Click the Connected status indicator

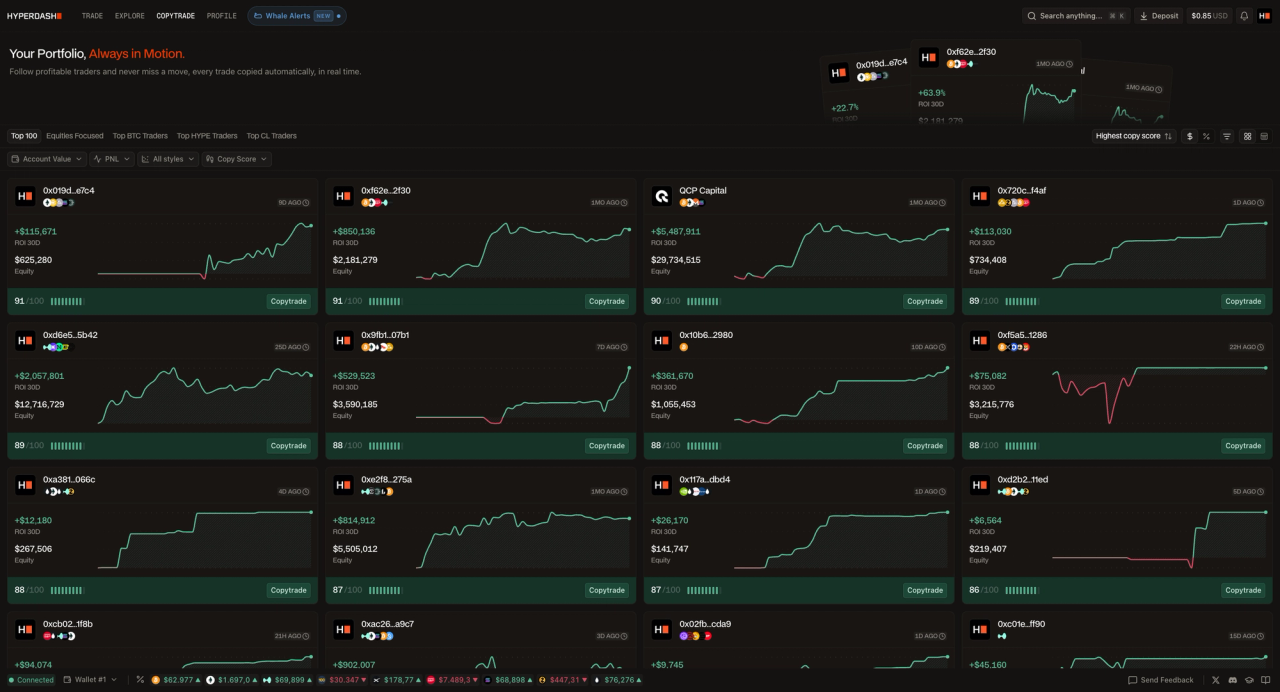click(31, 680)
